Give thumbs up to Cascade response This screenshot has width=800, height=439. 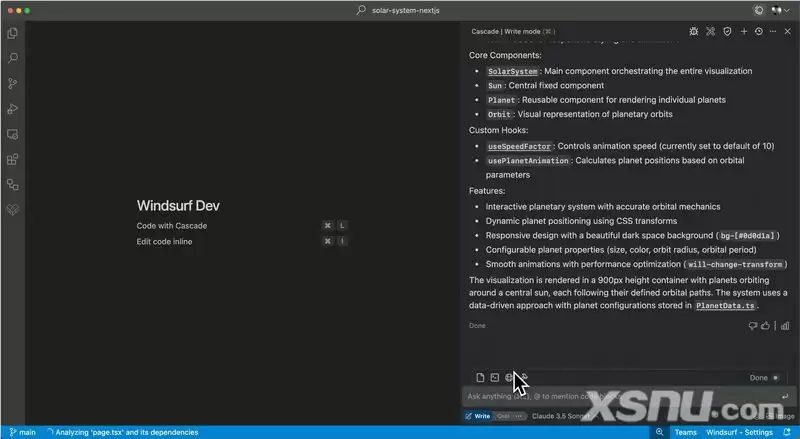tap(767, 325)
